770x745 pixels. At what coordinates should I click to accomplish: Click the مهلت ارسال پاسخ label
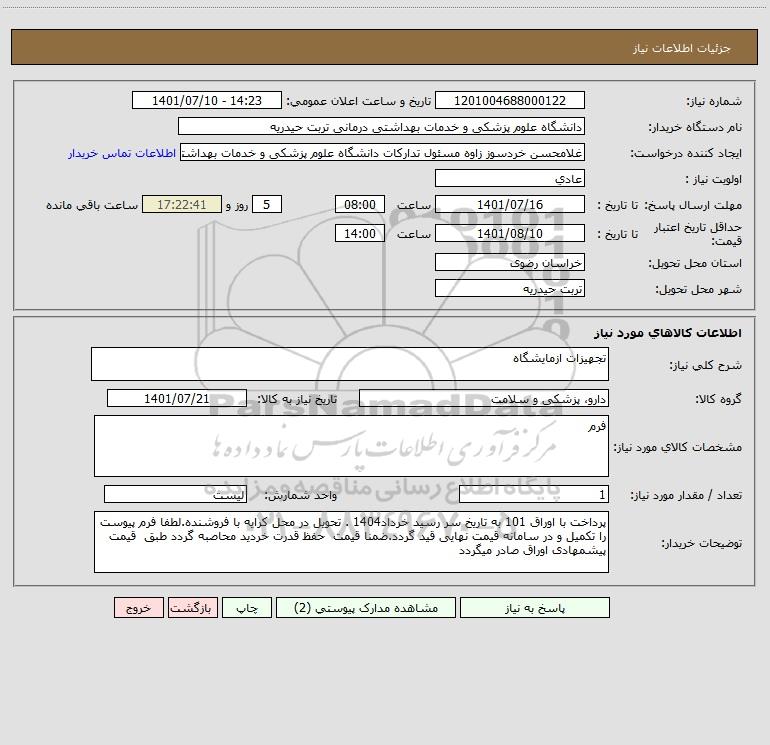click(693, 205)
